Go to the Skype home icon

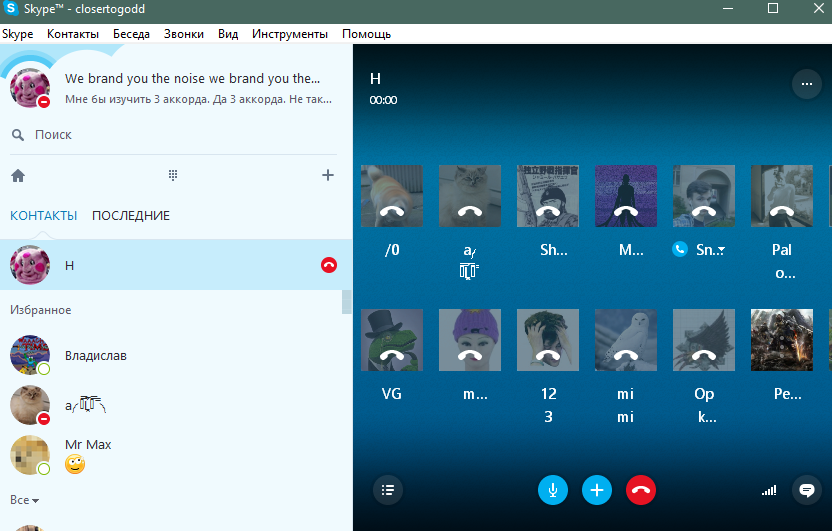click(18, 176)
